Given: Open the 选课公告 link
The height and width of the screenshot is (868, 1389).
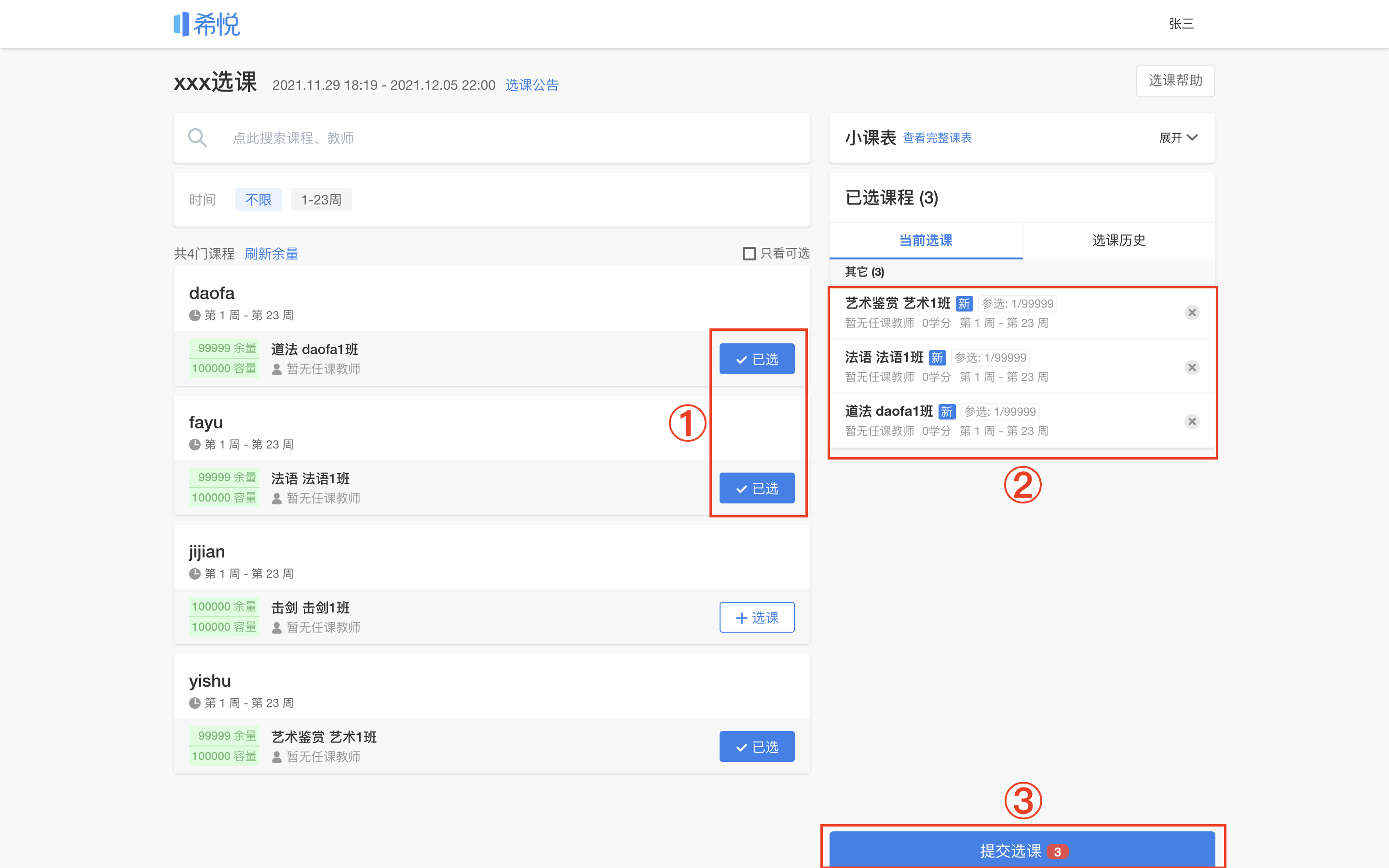Looking at the screenshot, I should (x=532, y=85).
